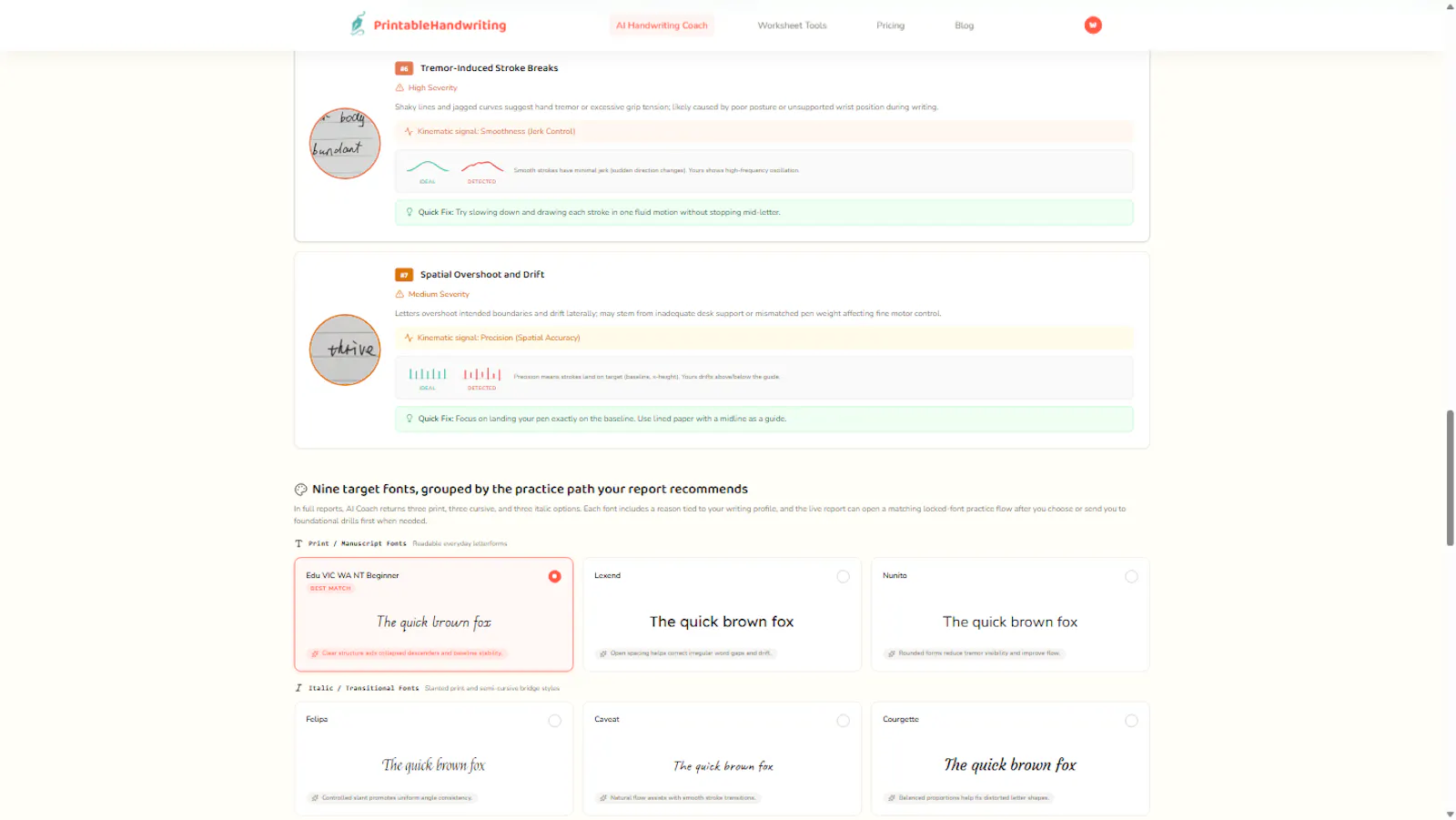Click the PrintableHandwriting brand name

click(440, 25)
